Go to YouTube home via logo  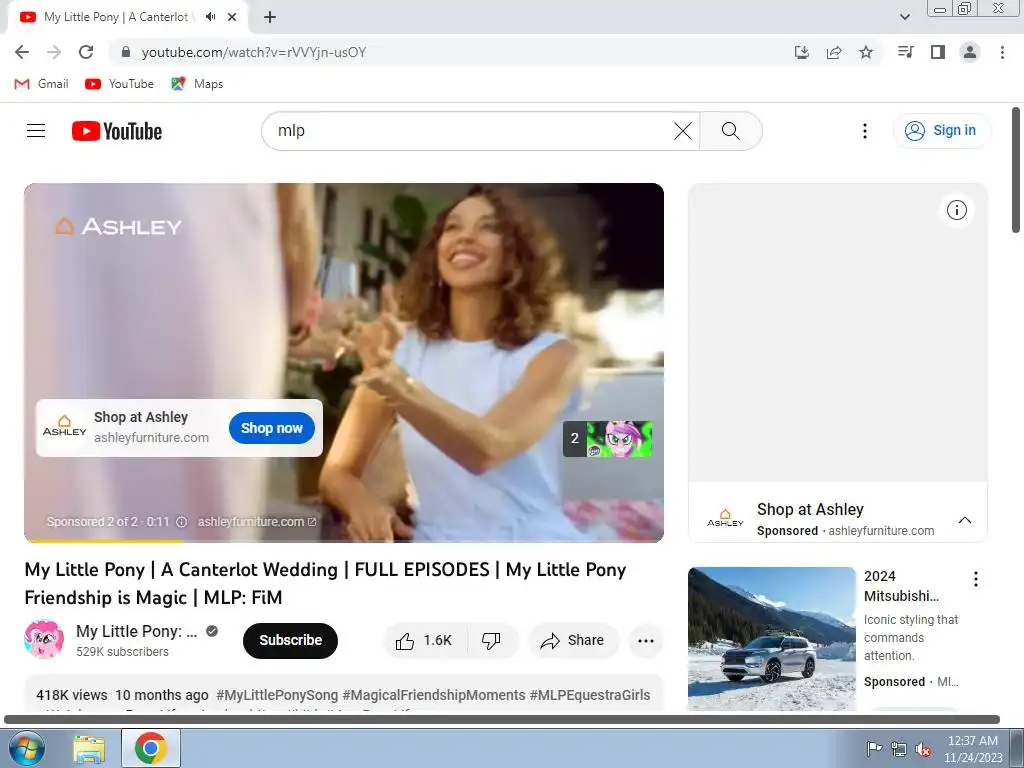(117, 131)
